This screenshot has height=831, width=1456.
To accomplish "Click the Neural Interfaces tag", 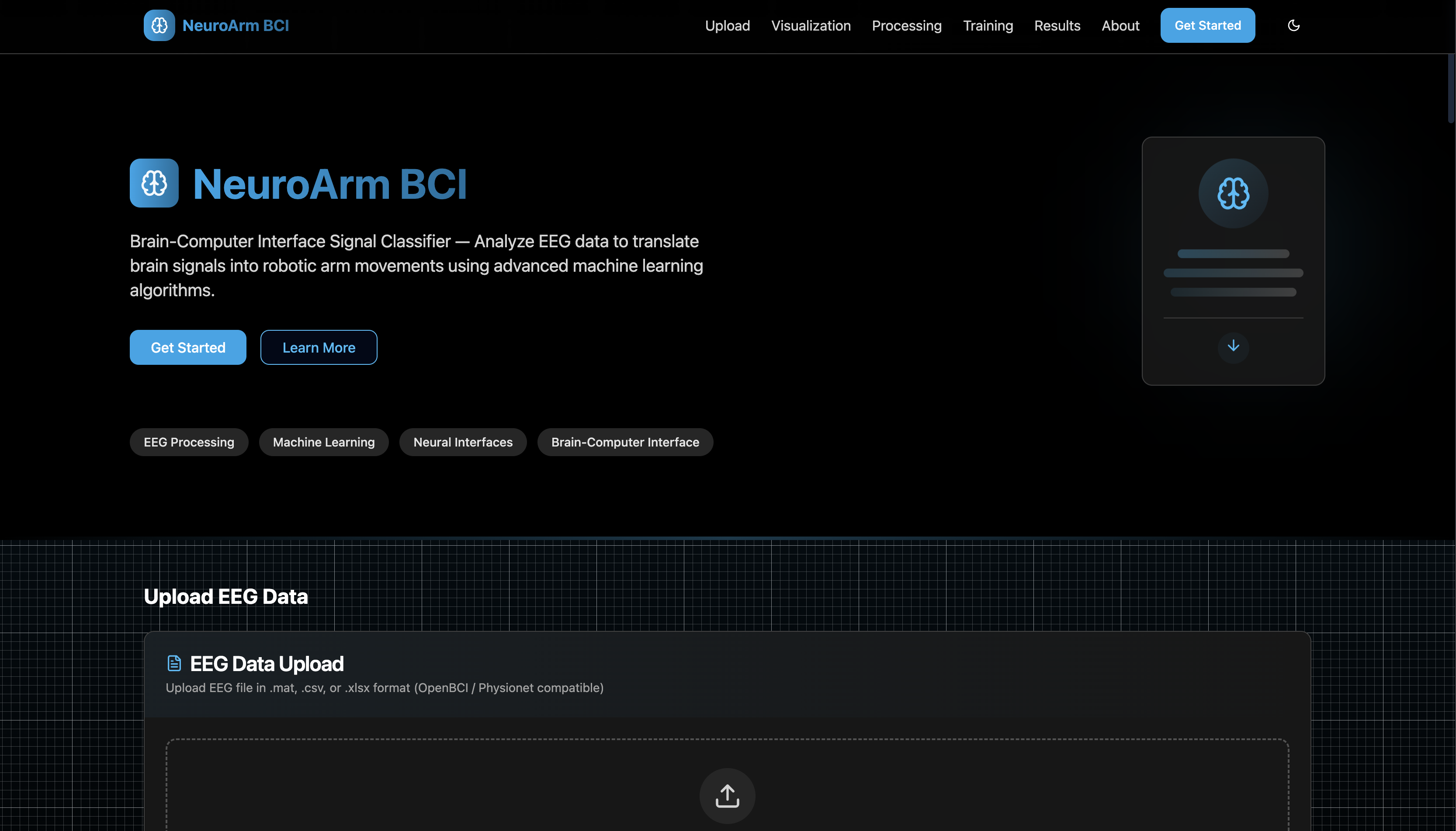I will tap(463, 442).
